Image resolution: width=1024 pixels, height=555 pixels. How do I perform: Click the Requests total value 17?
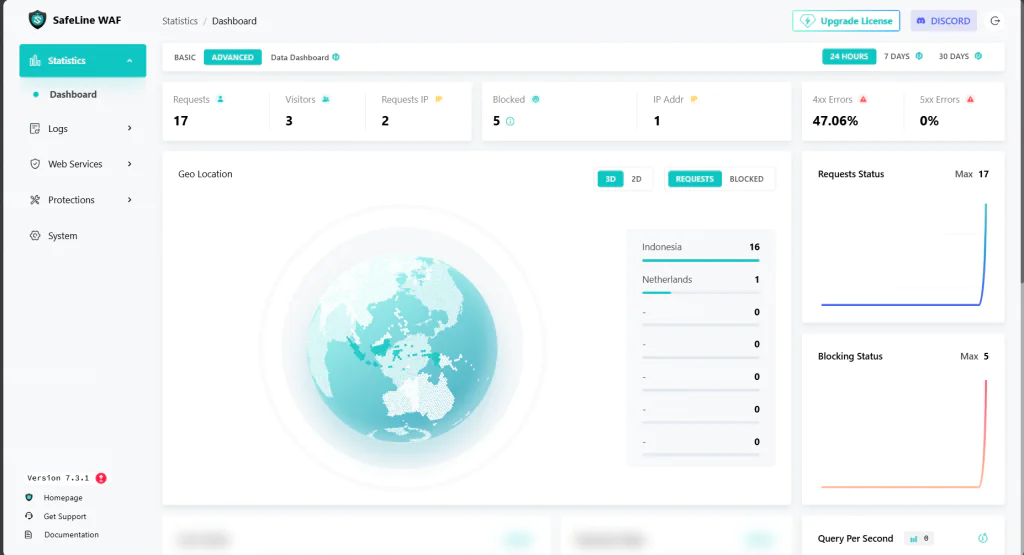(180, 121)
